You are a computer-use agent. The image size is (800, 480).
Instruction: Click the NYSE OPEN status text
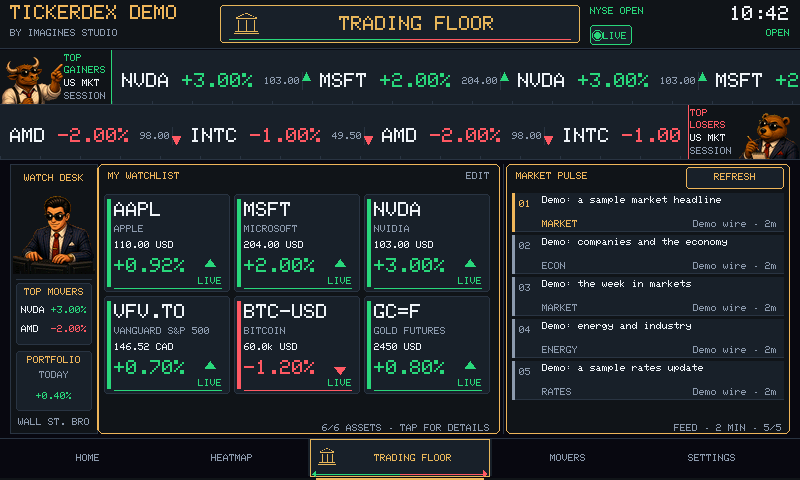pyautogui.click(x=616, y=11)
